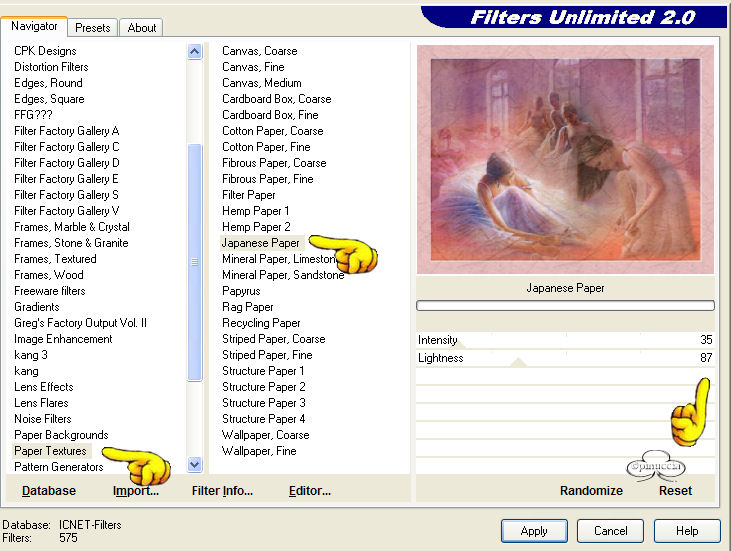731x551 pixels.
Task: Click Import... to add filters
Action: pyautogui.click(x=136, y=491)
